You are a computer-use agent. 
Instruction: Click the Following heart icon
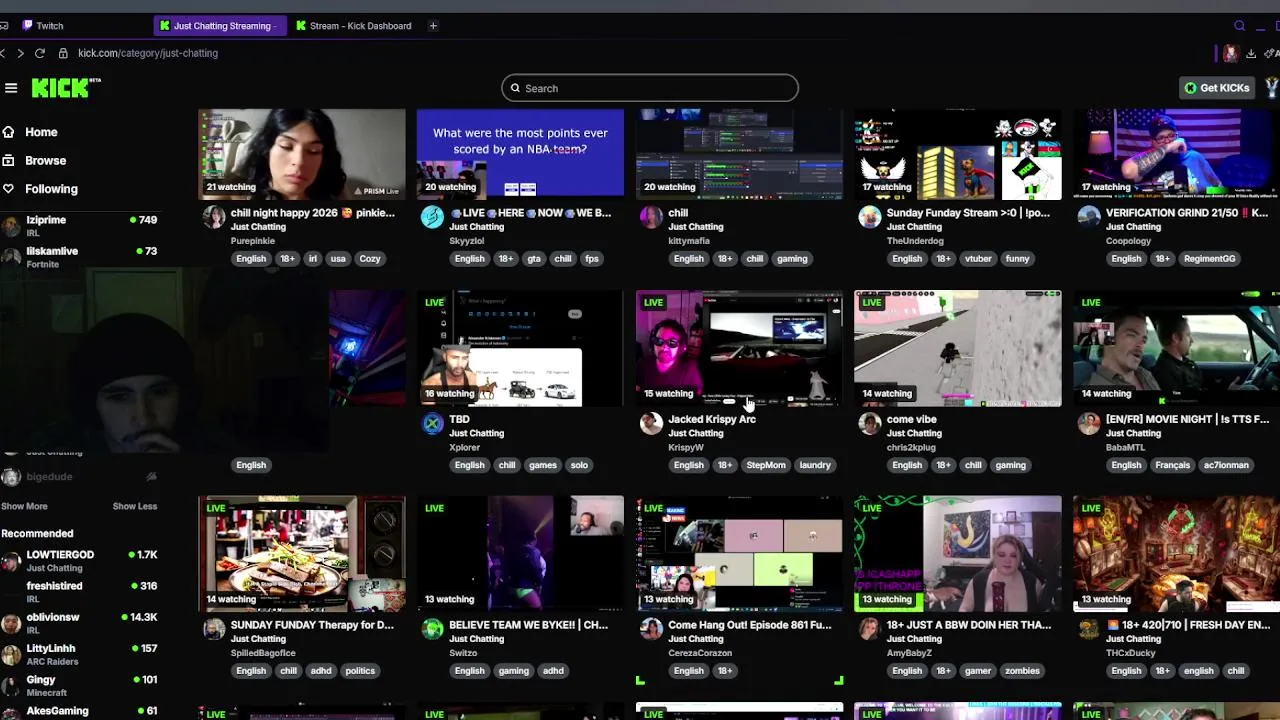8,189
